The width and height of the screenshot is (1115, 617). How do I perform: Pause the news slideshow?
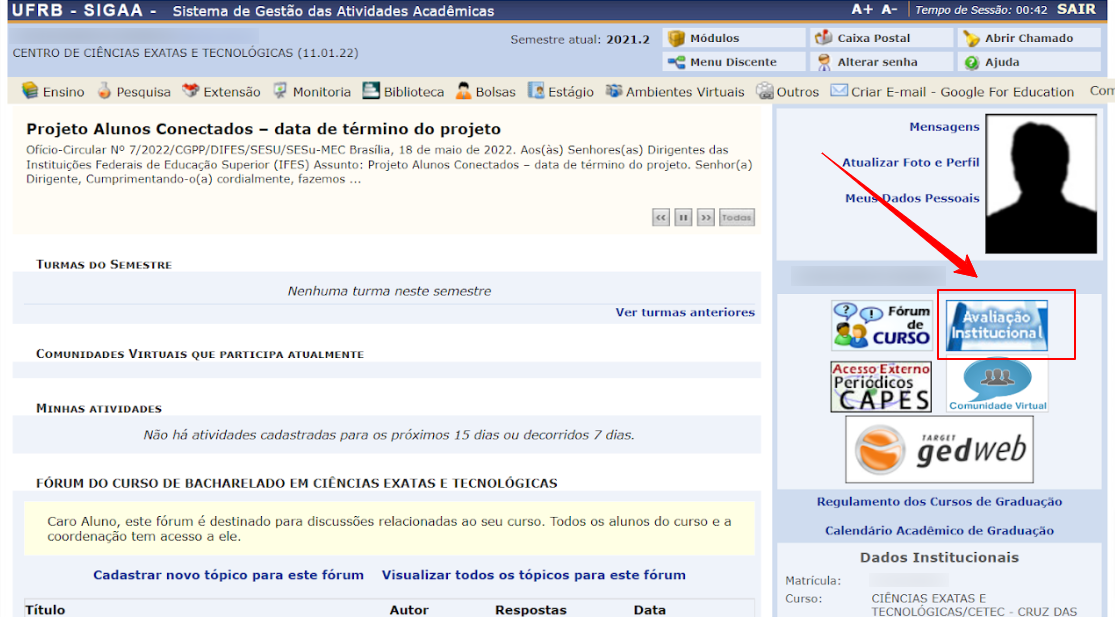coord(683,217)
